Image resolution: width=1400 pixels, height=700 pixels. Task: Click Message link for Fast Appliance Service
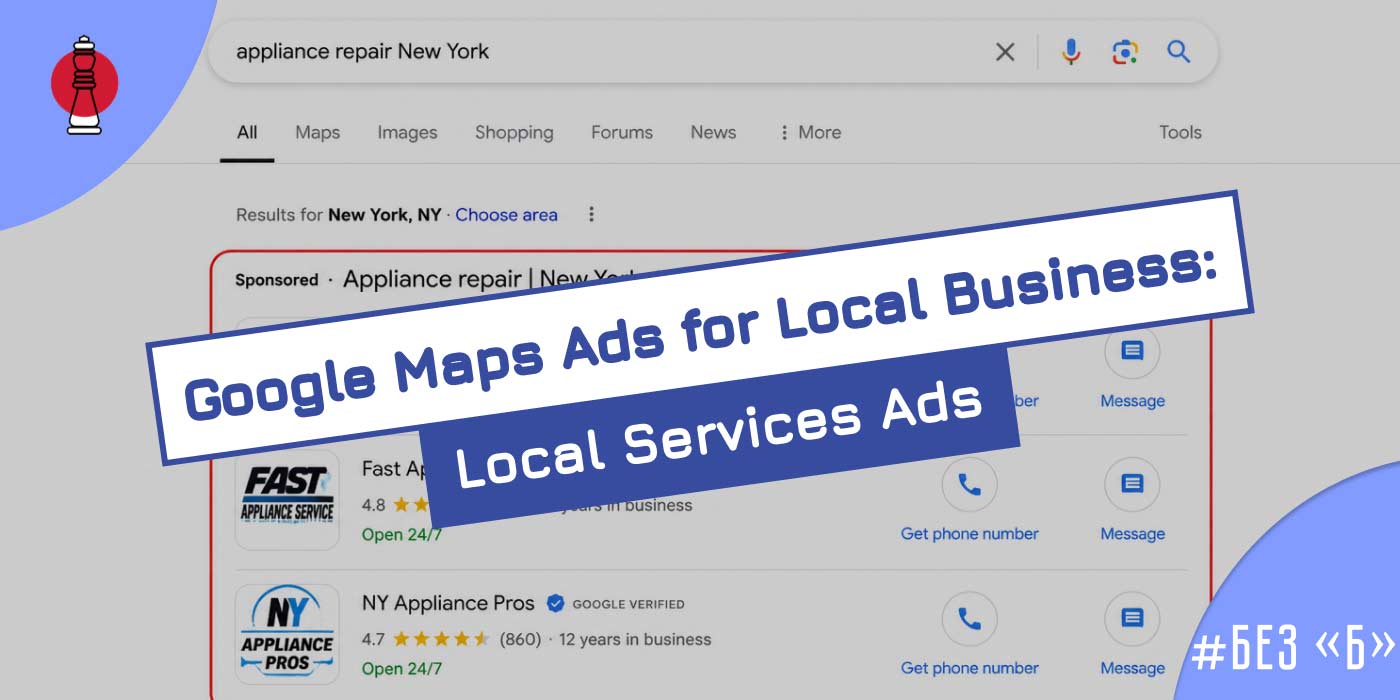pyautogui.click(x=1132, y=534)
